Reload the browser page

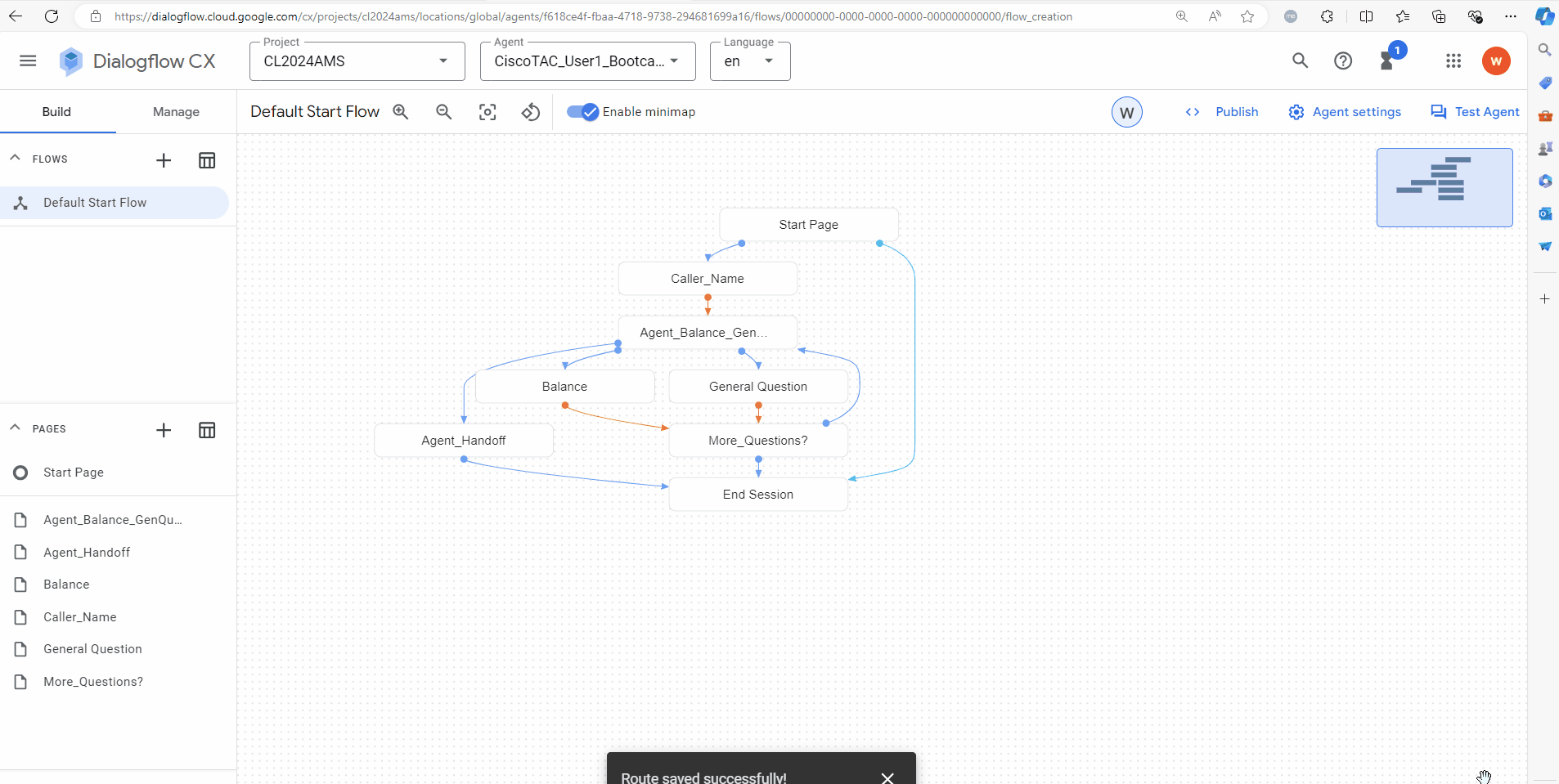coord(52,16)
